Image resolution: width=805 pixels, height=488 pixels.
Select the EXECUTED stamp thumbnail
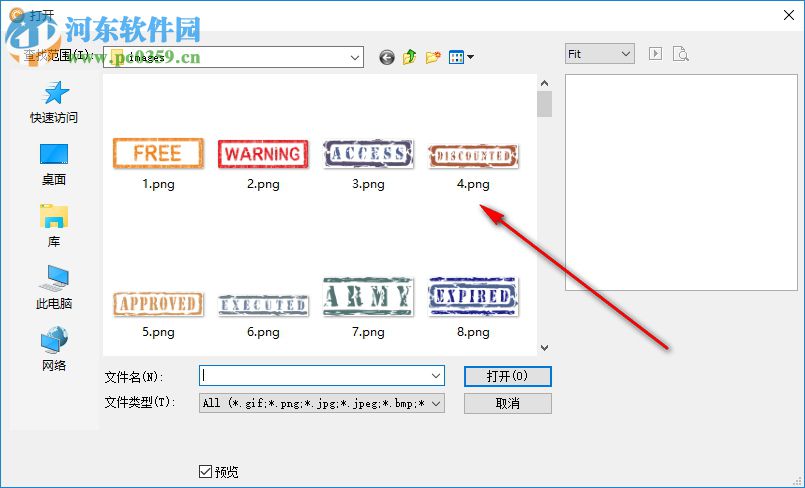point(263,305)
